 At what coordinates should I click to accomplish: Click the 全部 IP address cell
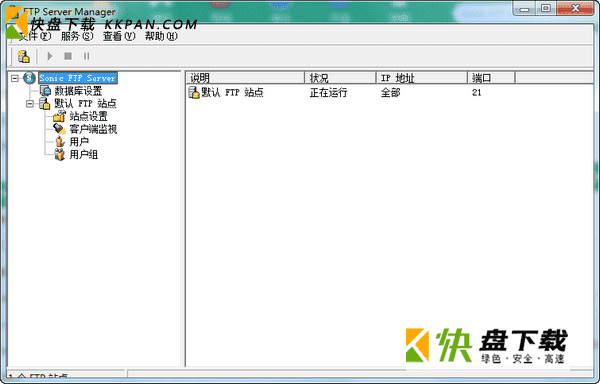click(x=390, y=93)
